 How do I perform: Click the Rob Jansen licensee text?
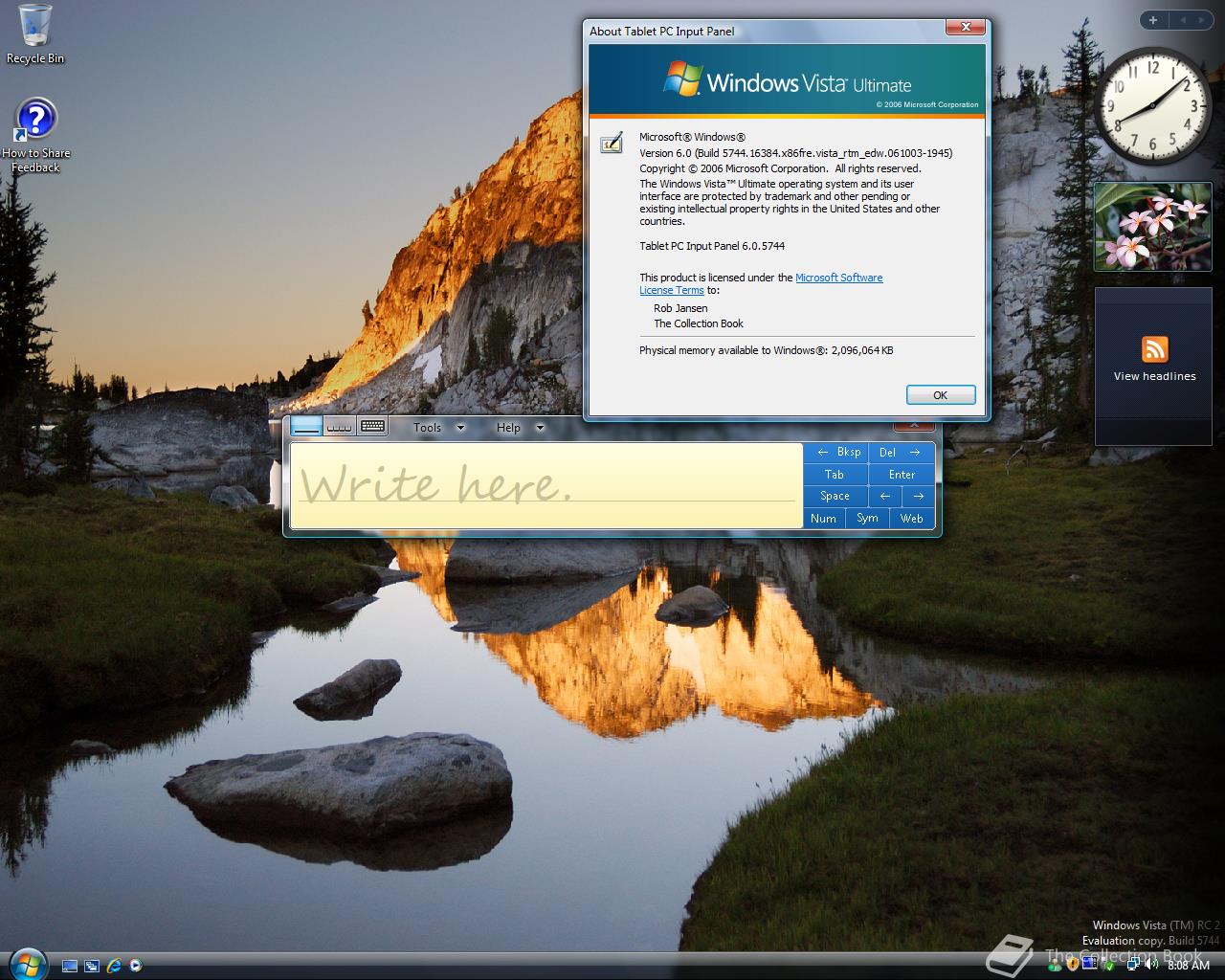click(x=680, y=308)
